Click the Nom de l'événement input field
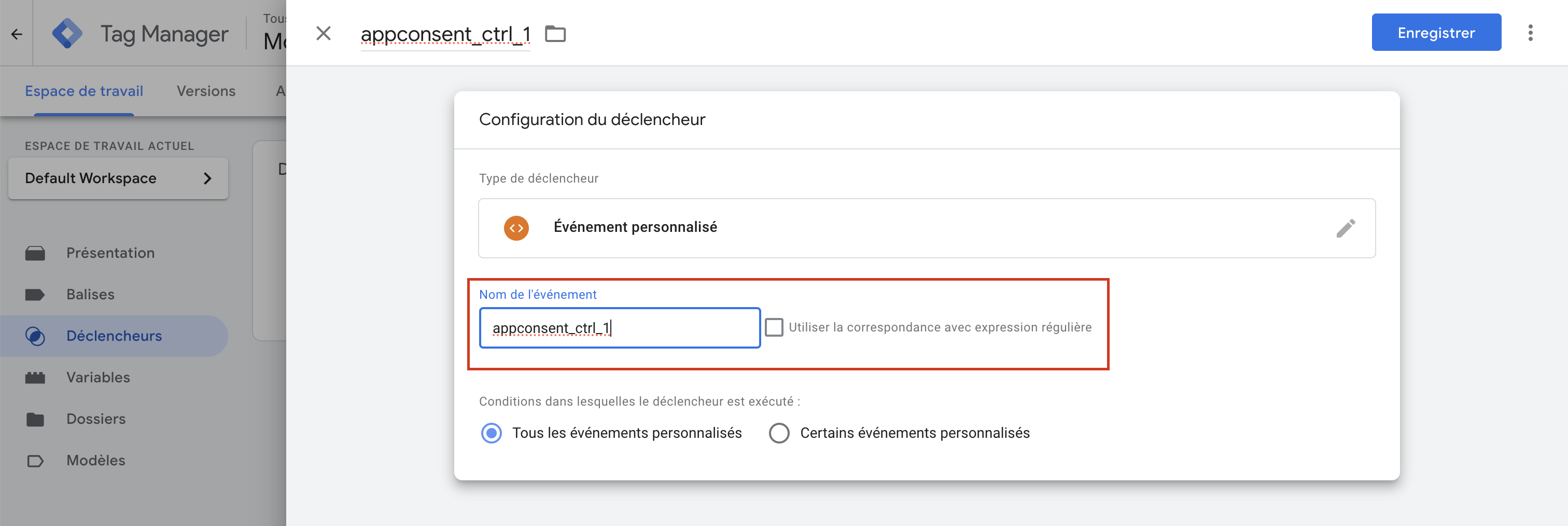Screen dimensions: 1568x526 (x=620, y=328)
